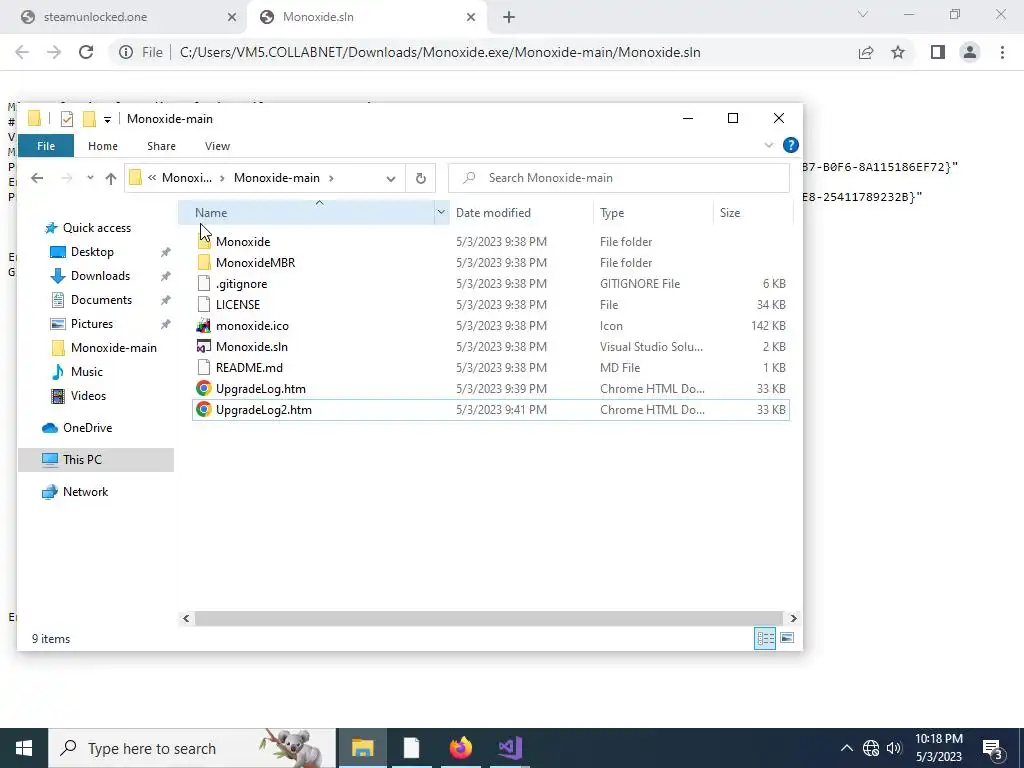
Task: Open OneDrive in navigation pane
Action: (x=87, y=428)
